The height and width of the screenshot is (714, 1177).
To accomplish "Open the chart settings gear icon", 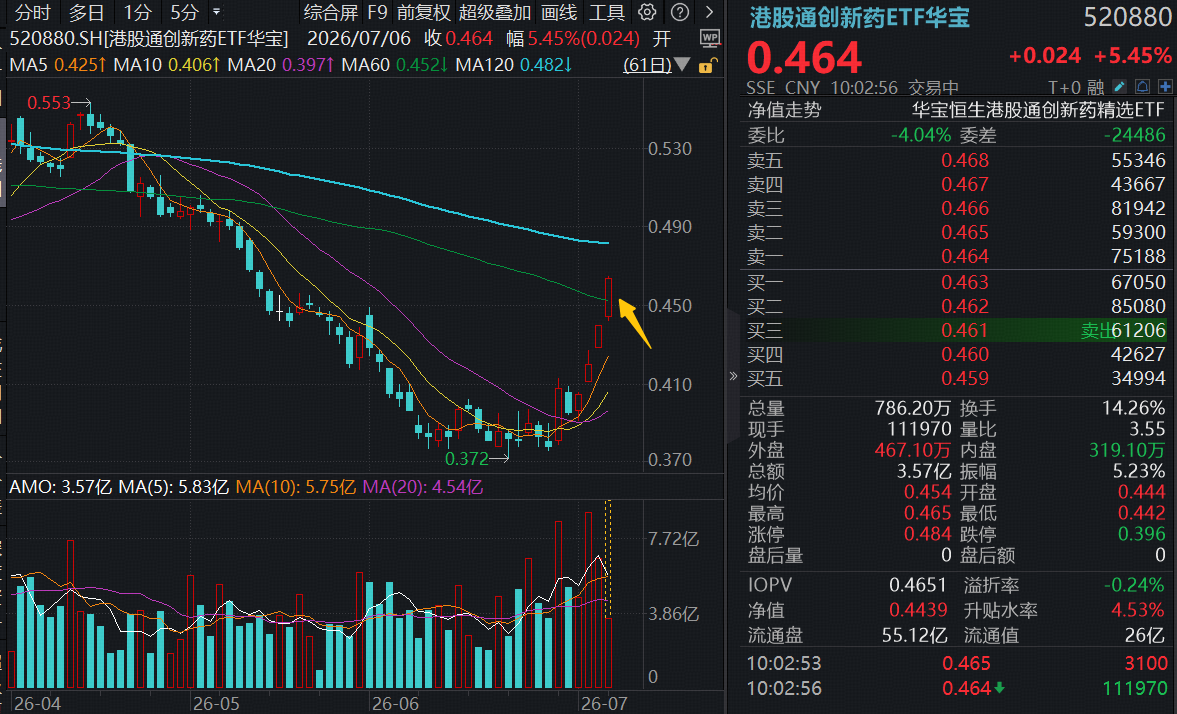I will pyautogui.click(x=647, y=12).
